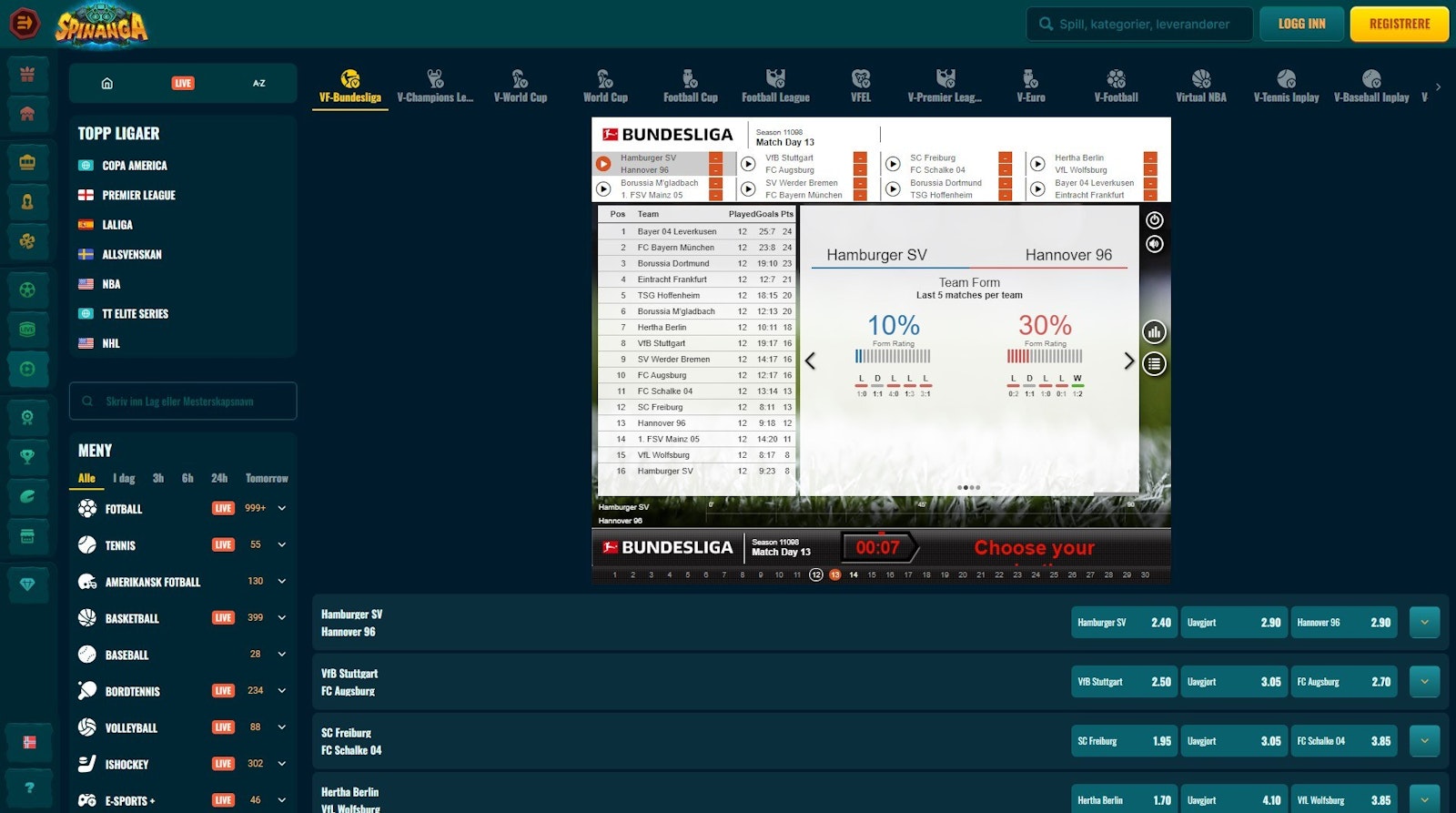Open the Virtual NBA category
Screen dimensions: 1456x813
pos(1200,86)
